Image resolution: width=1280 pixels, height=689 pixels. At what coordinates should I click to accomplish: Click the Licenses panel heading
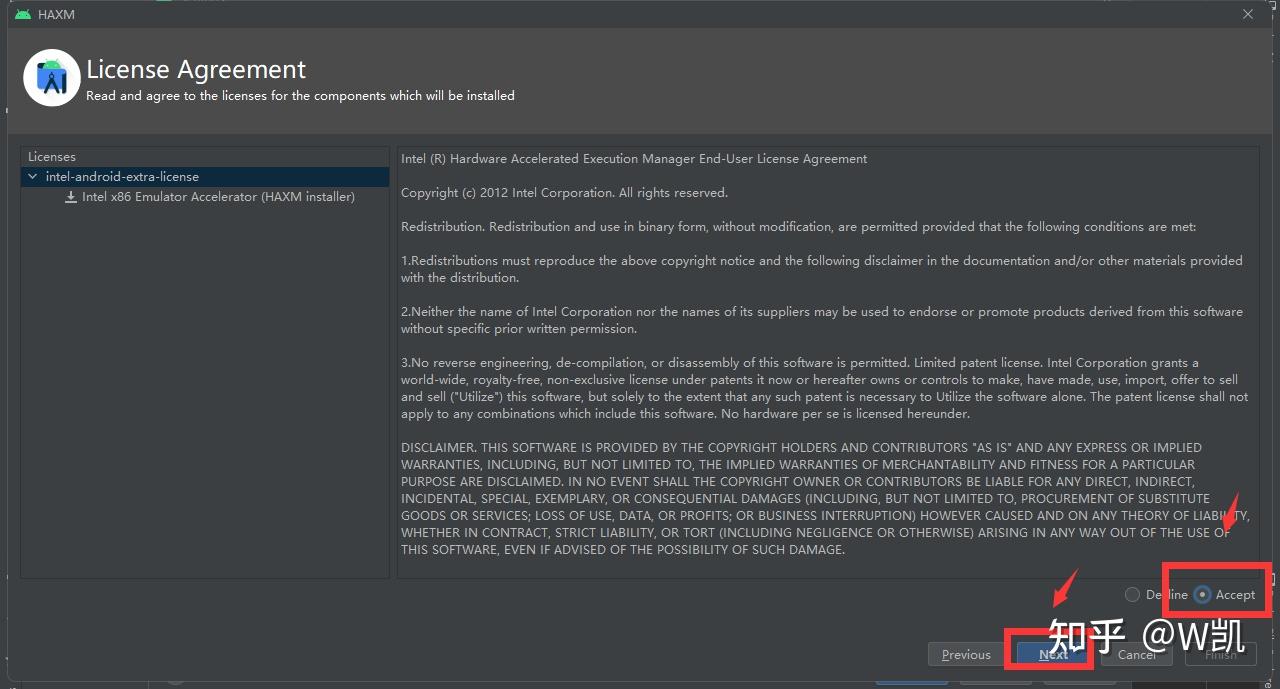[52, 156]
